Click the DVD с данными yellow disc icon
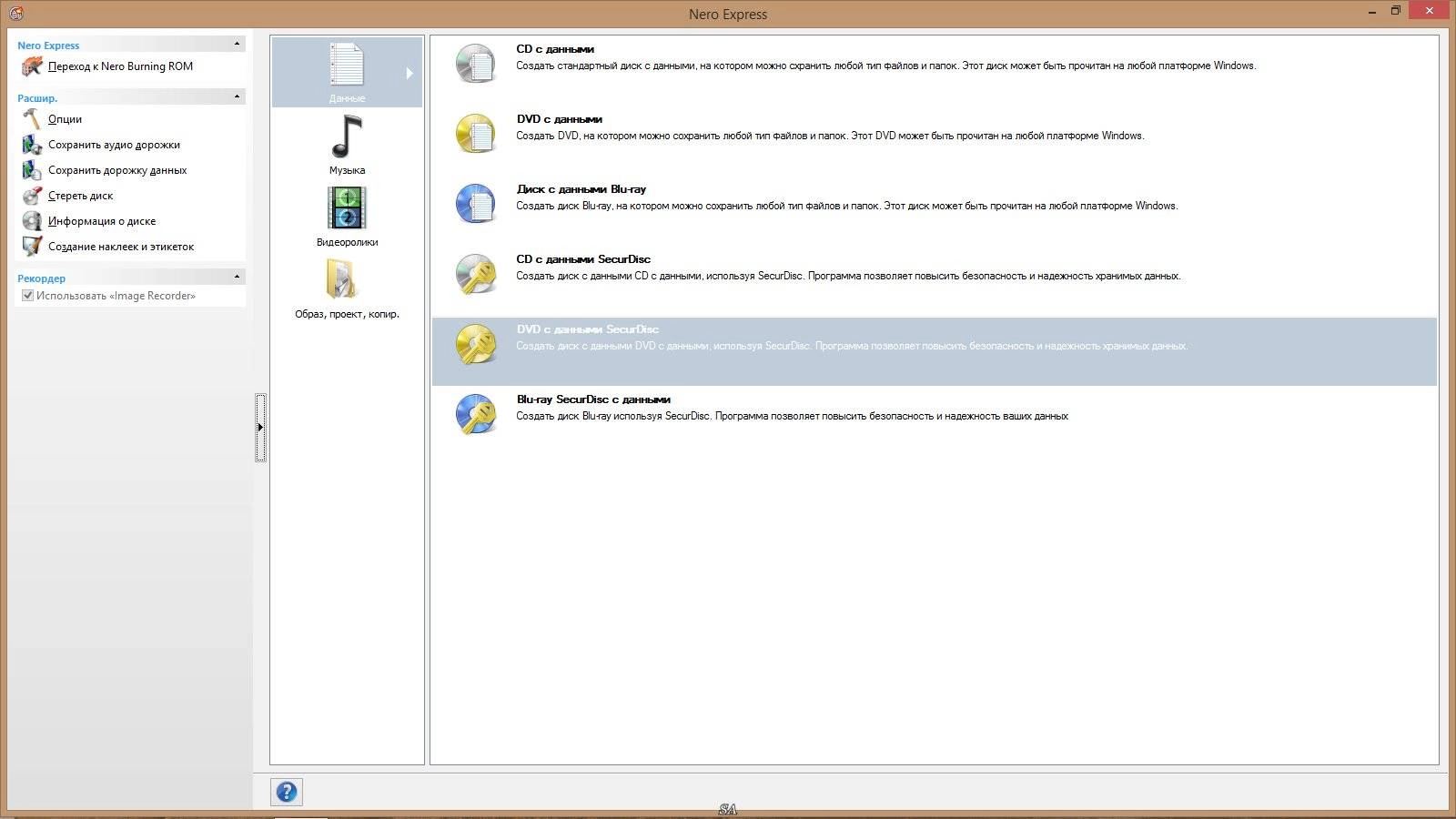This screenshot has height=819, width=1456. (475, 133)
